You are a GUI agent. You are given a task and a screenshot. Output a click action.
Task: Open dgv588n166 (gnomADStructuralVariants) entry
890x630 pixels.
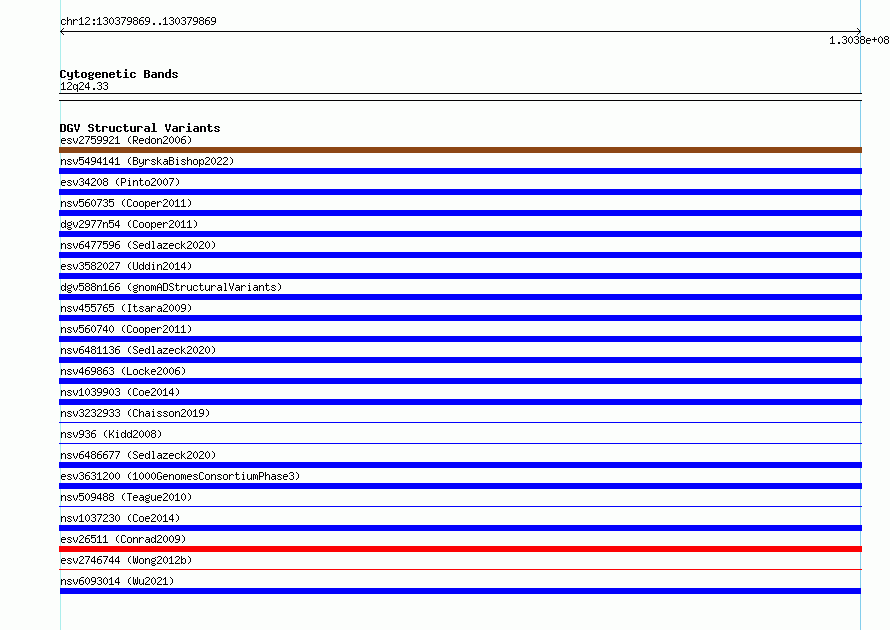(171, 287)
